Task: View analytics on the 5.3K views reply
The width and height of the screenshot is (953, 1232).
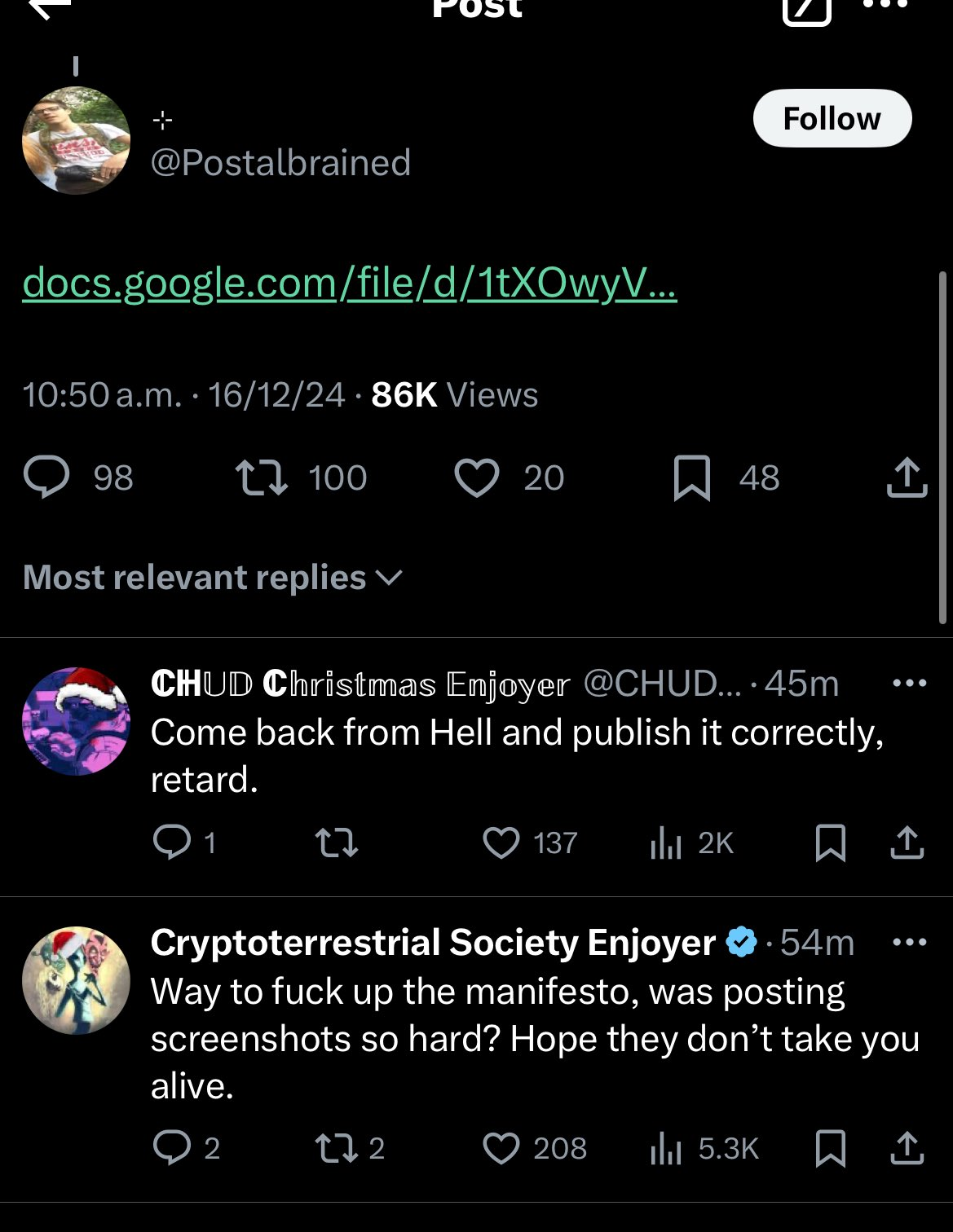Action: (x=665, y=1148)
